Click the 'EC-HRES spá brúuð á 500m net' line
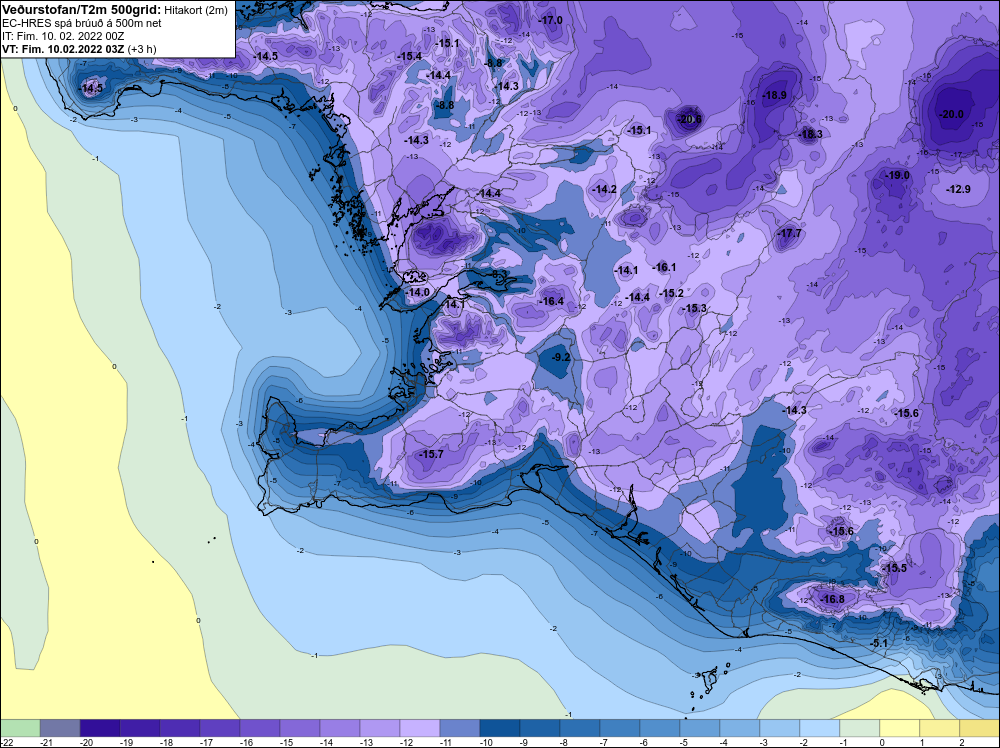 pos(82,23)
